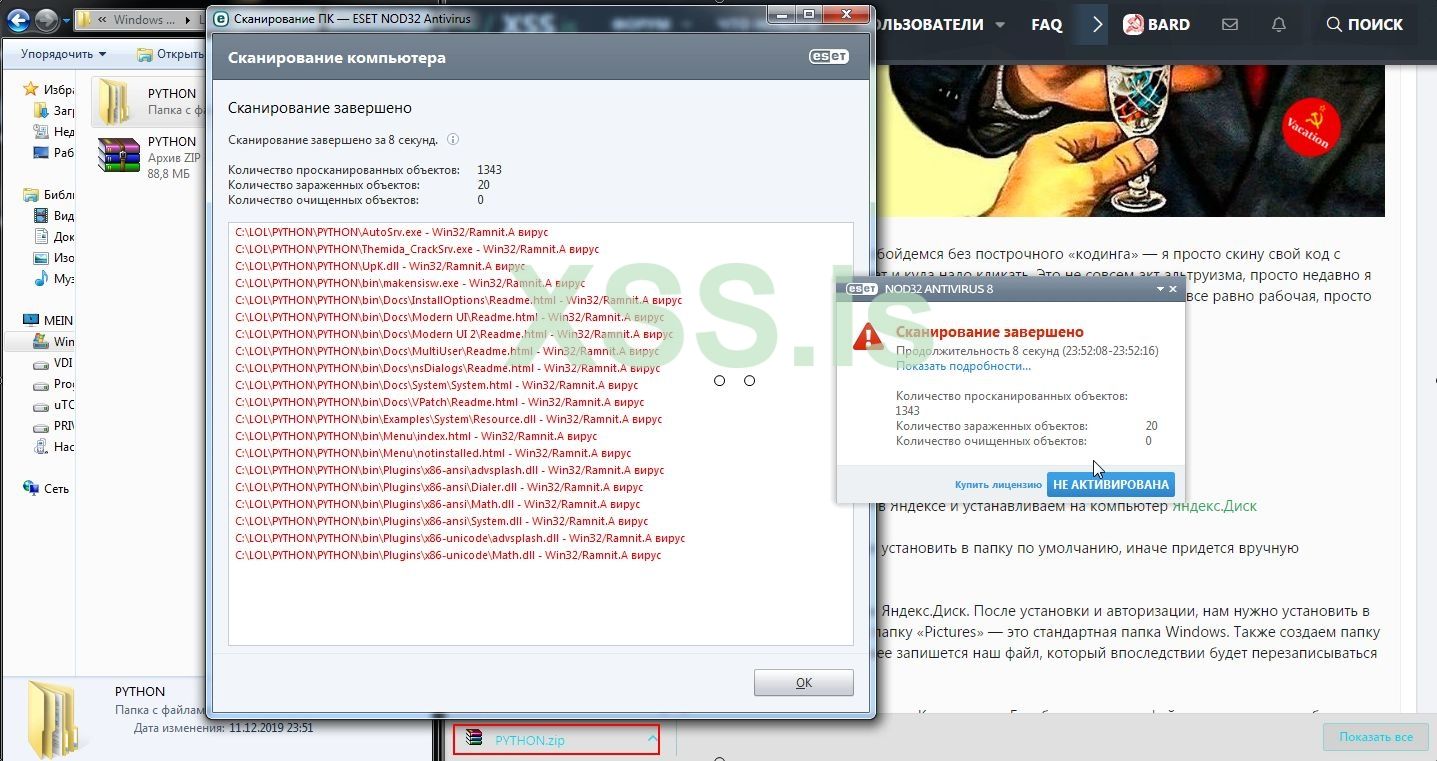The image size is (1437, 761).
Task: Select the uTC drive in Explorer sidebar
Action: pyautogui.click(x=41, y=406)
